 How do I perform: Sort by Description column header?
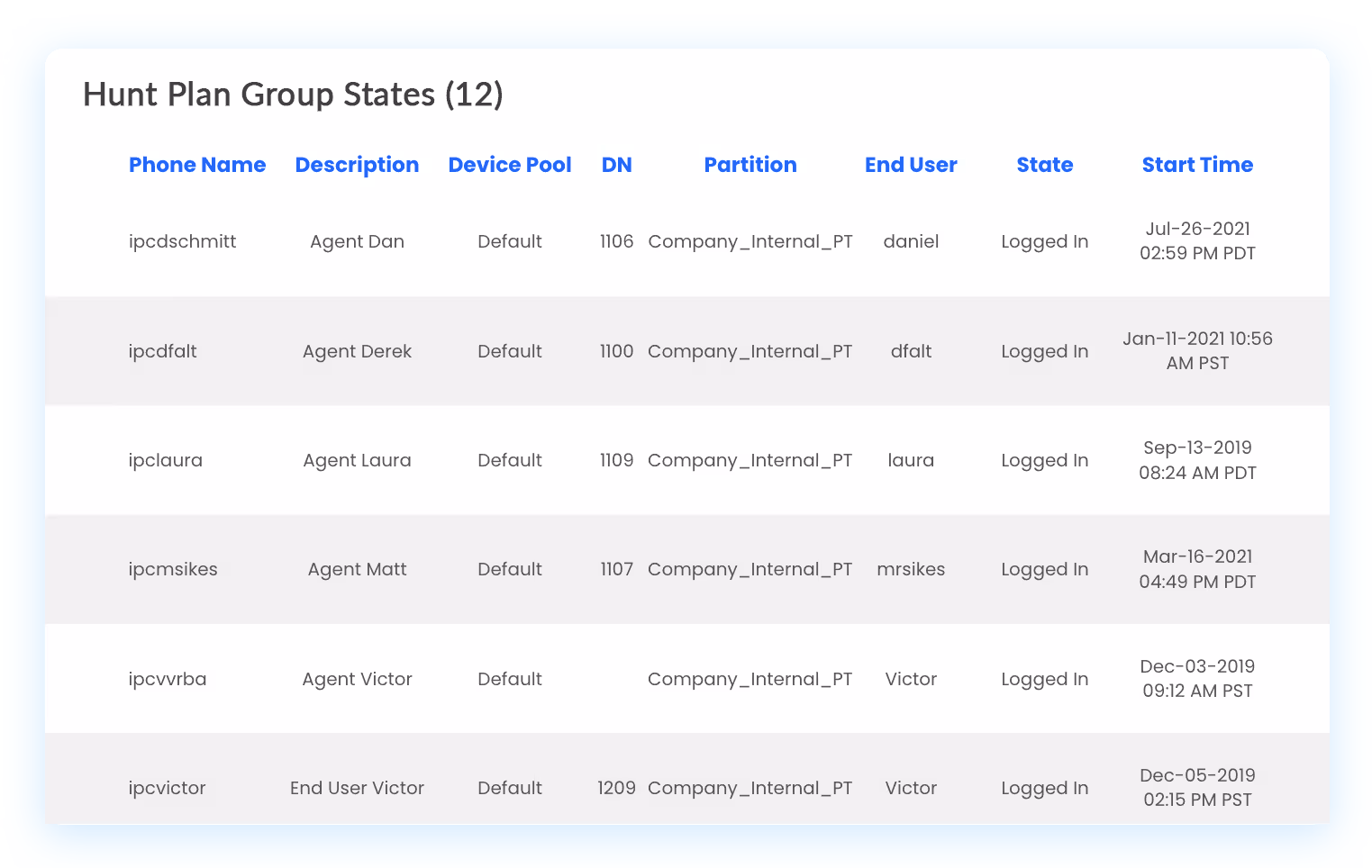click(x=357, y=166)
